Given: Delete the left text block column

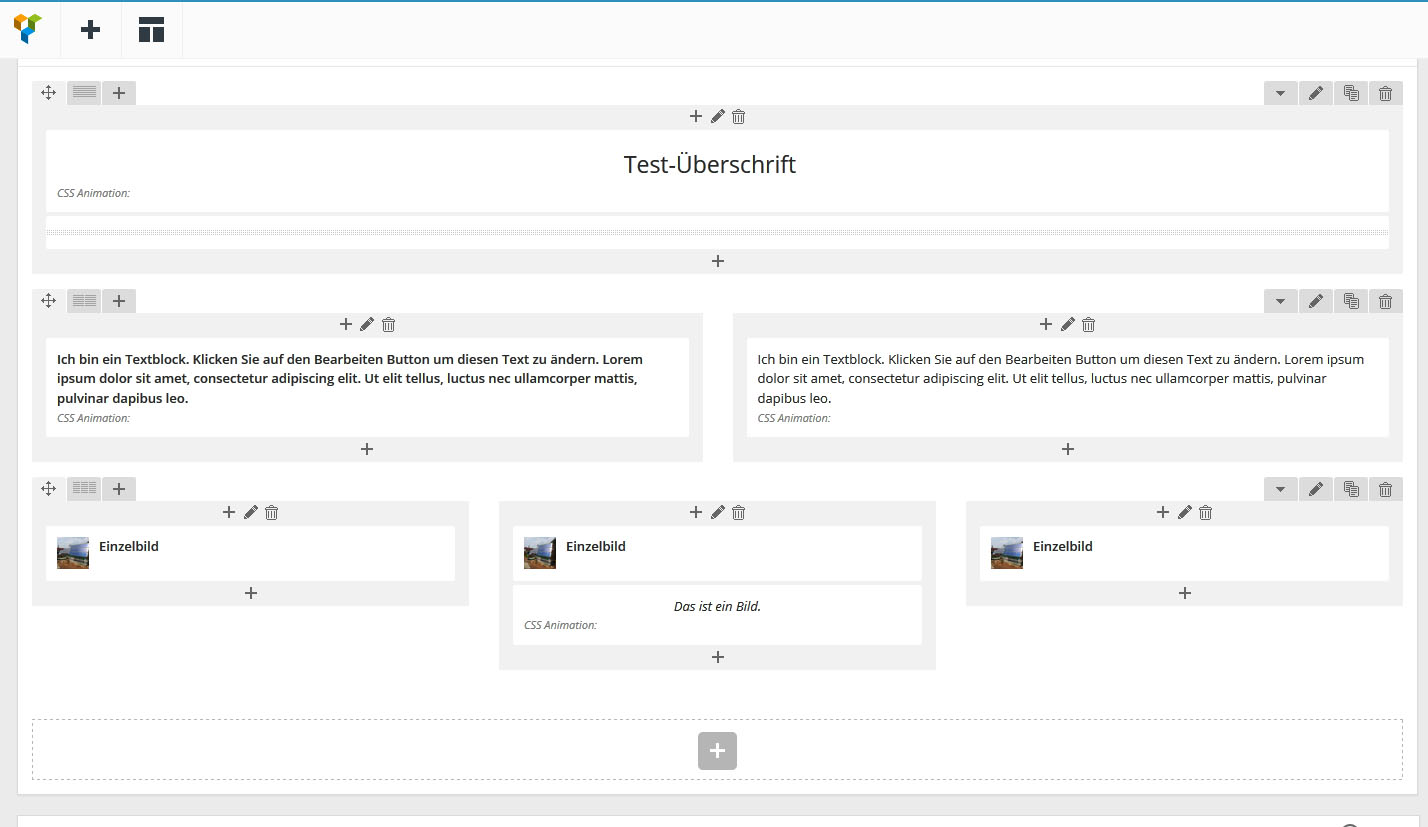Looking at the screenshot, I should point(389,324).
